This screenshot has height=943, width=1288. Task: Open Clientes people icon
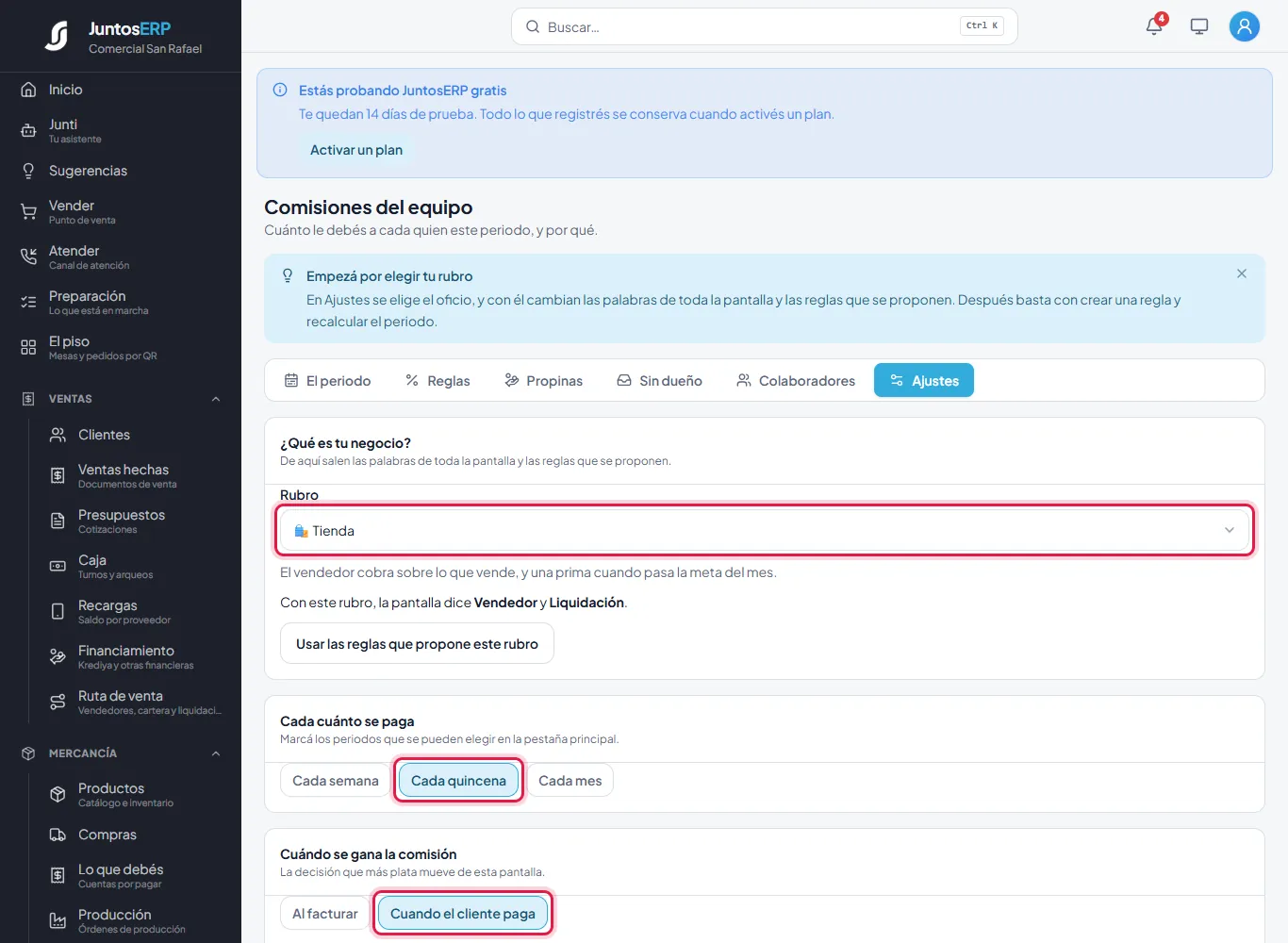click(58, 435)
